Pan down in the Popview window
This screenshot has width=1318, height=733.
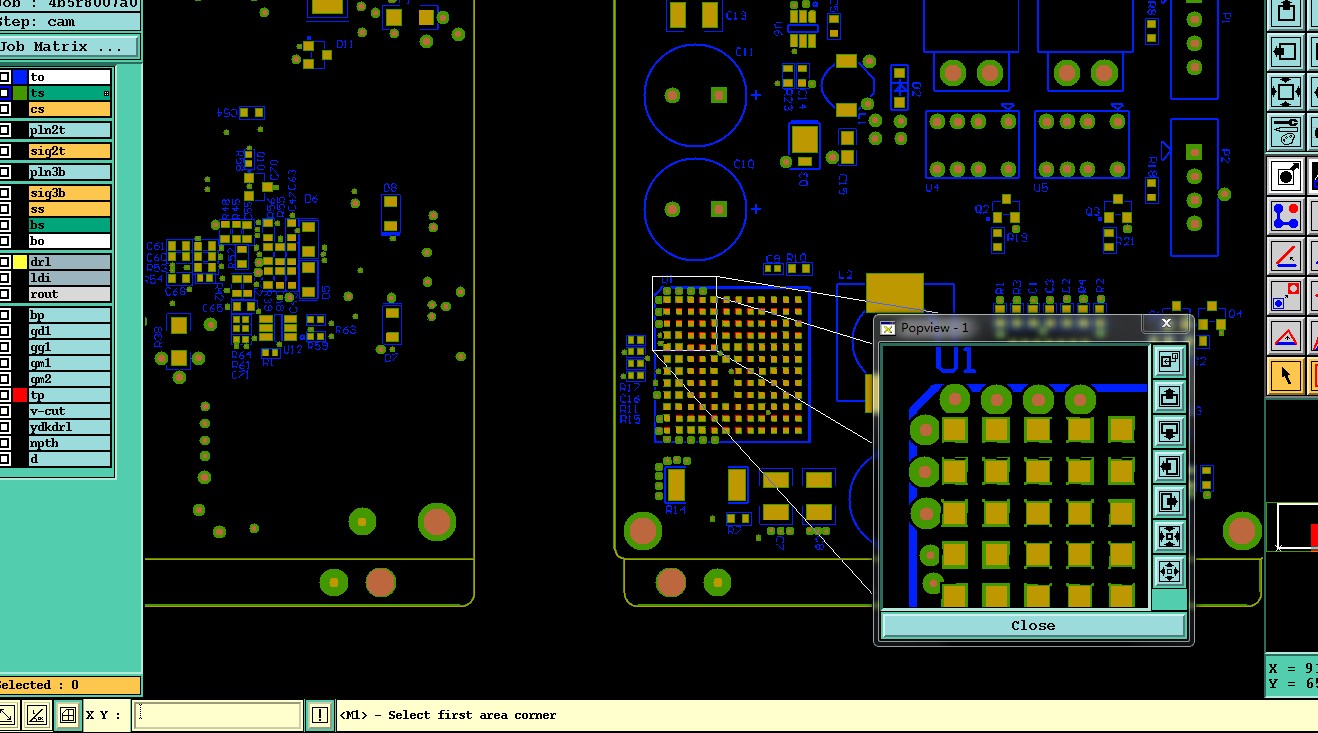pos(1169,431)
